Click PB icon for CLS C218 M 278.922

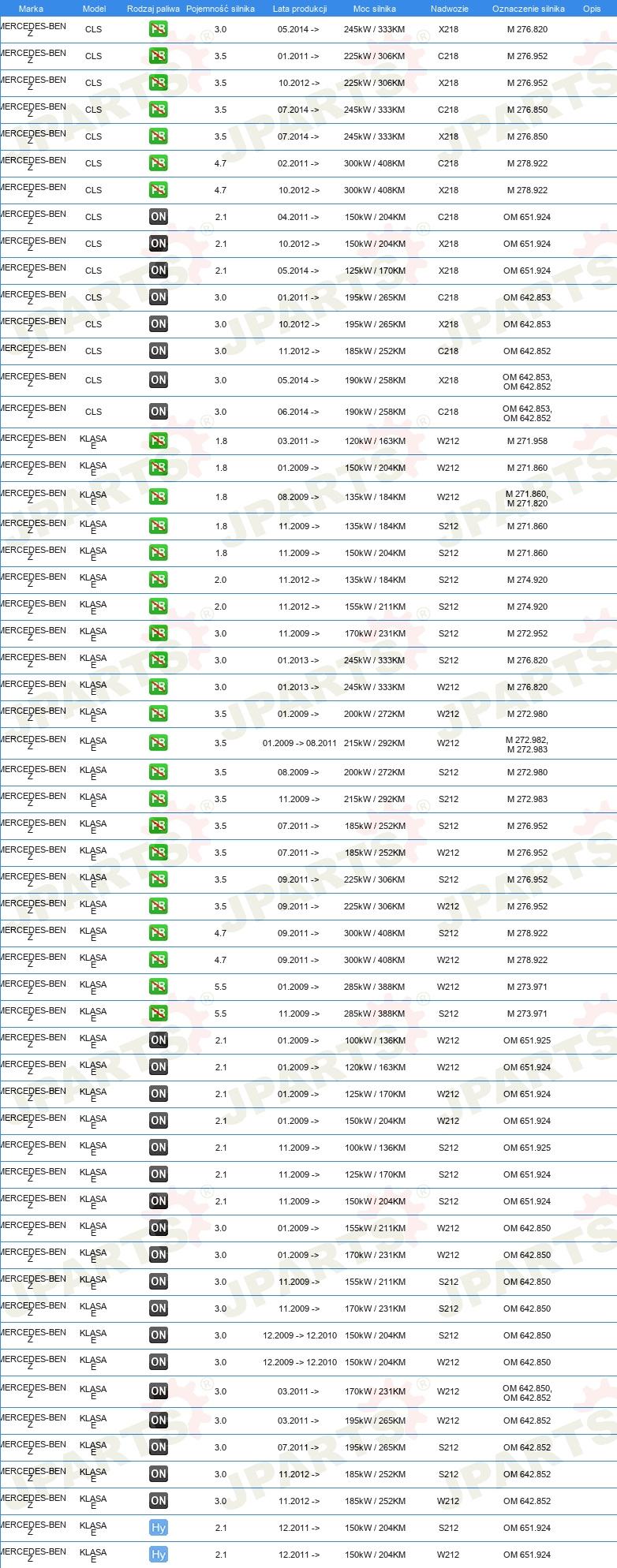coord(158,163)
